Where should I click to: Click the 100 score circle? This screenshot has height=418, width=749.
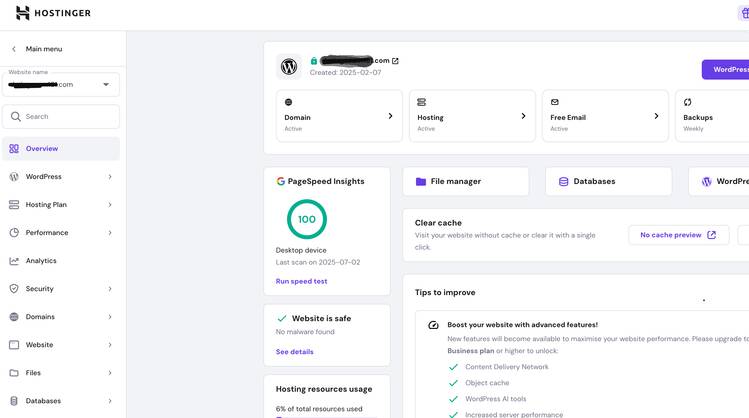(307, 219)
